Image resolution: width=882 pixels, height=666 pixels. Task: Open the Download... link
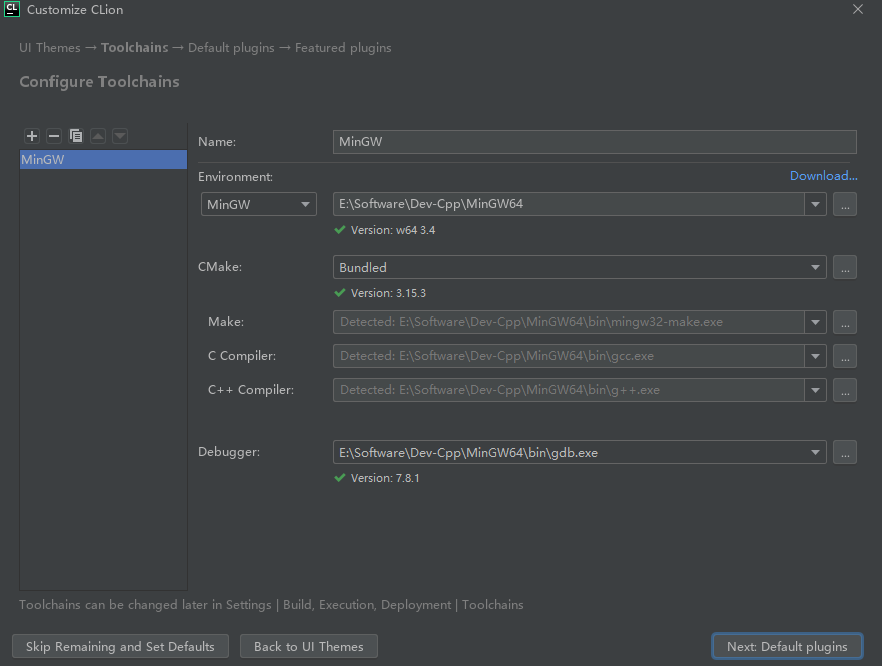tap(824, 176)
